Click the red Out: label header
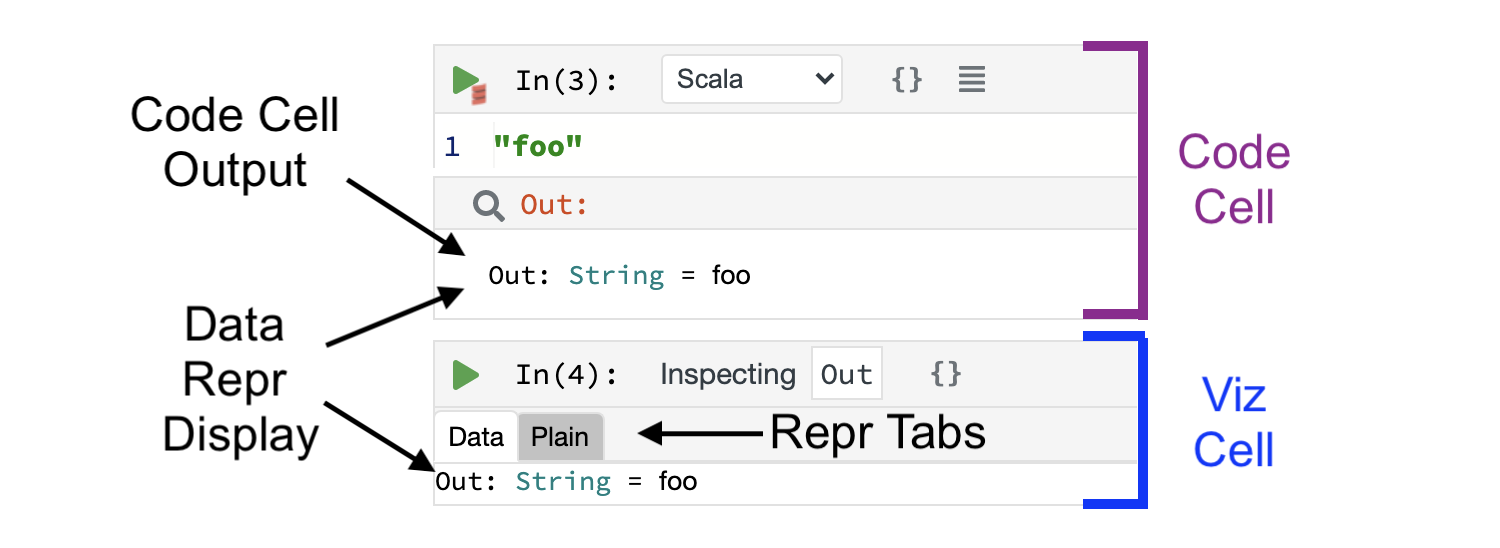Screen dimensions: 1500x548 [x=553, y=205]
